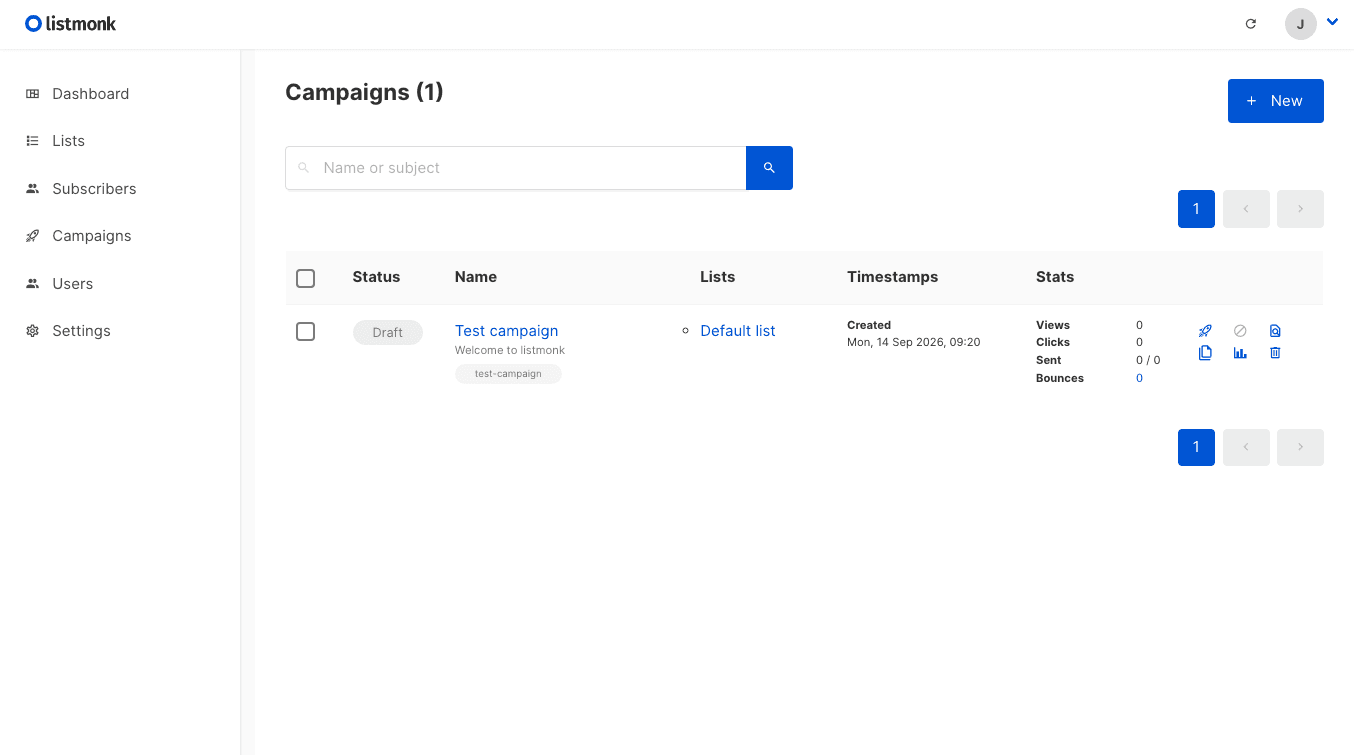The height and width of the screenshot is (755, 1354).
Task: Click the previous-page arrow below the table
Action: 1246,447
